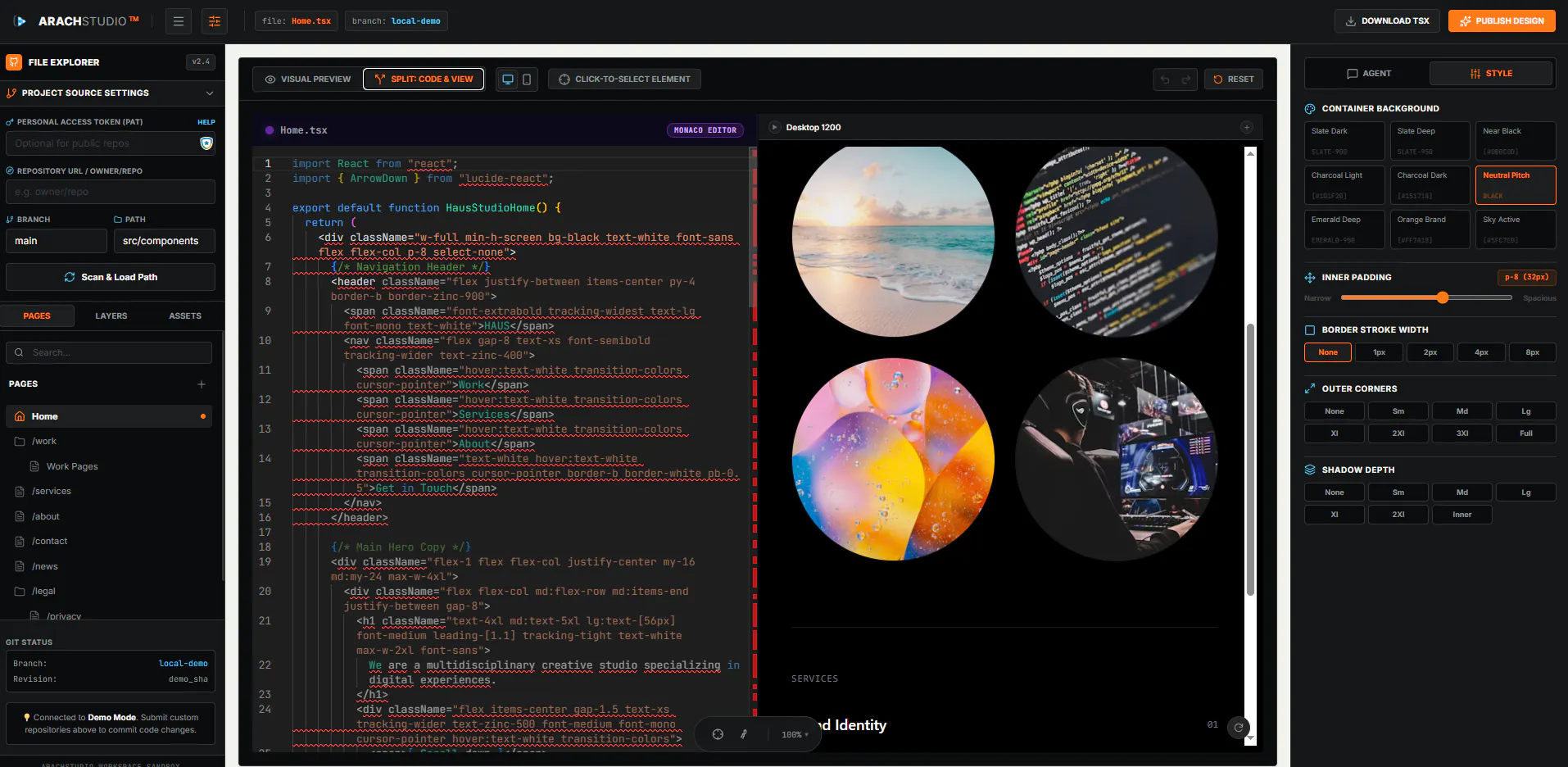Screen dimensions: 1568x767
Task: Click the refresh preview round button
Action: tap(1239, 727)
